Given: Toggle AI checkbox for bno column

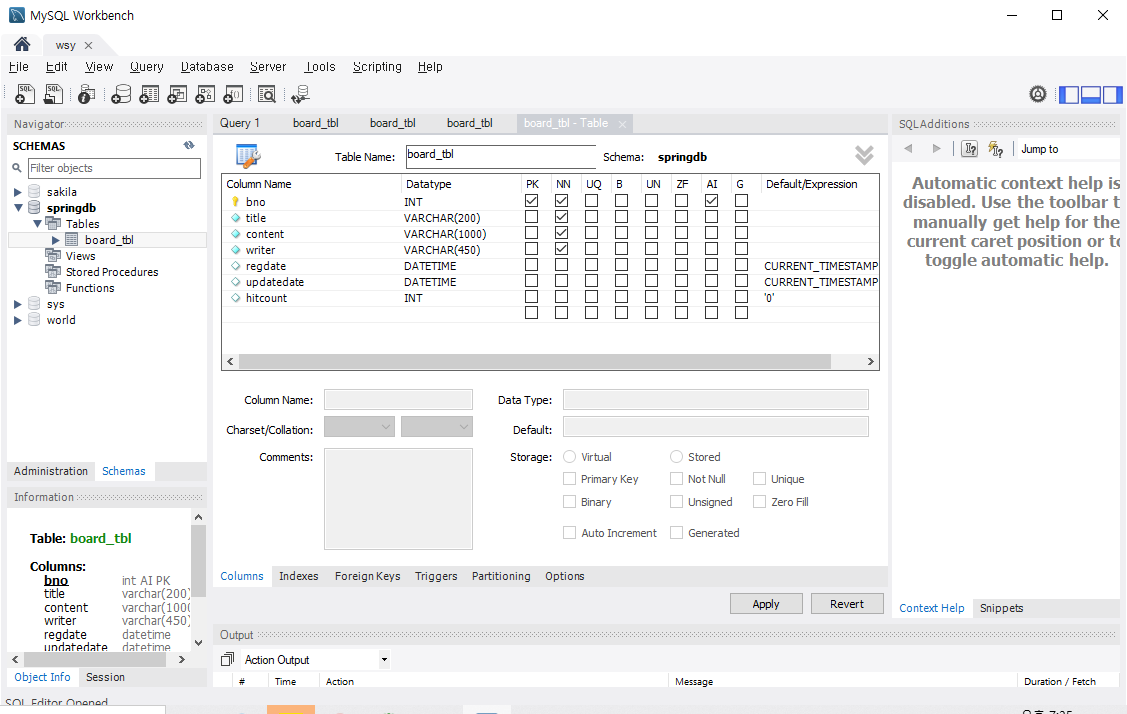Looking at the screenshot, I should [712, 201].
